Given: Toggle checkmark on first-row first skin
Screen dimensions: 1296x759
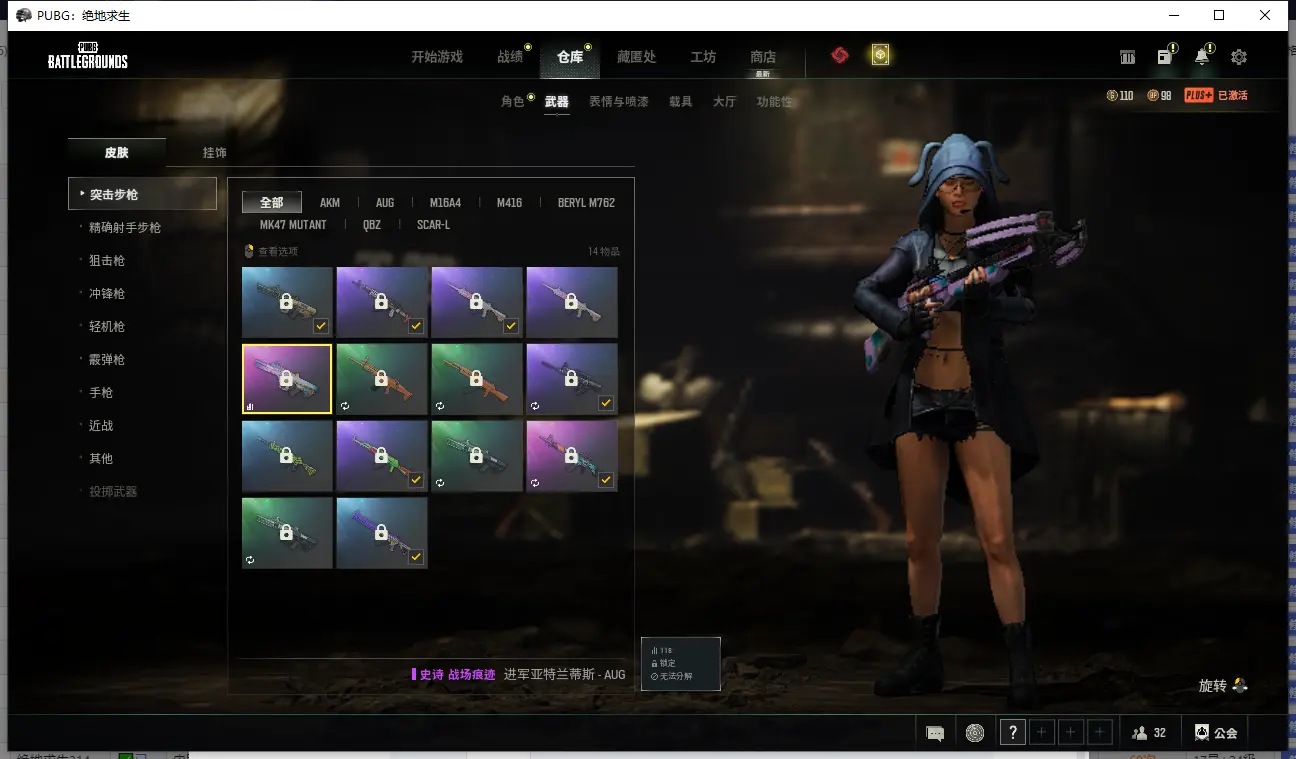Looking at the screenshot, I should pyautogui.click(x=321, y=326).
